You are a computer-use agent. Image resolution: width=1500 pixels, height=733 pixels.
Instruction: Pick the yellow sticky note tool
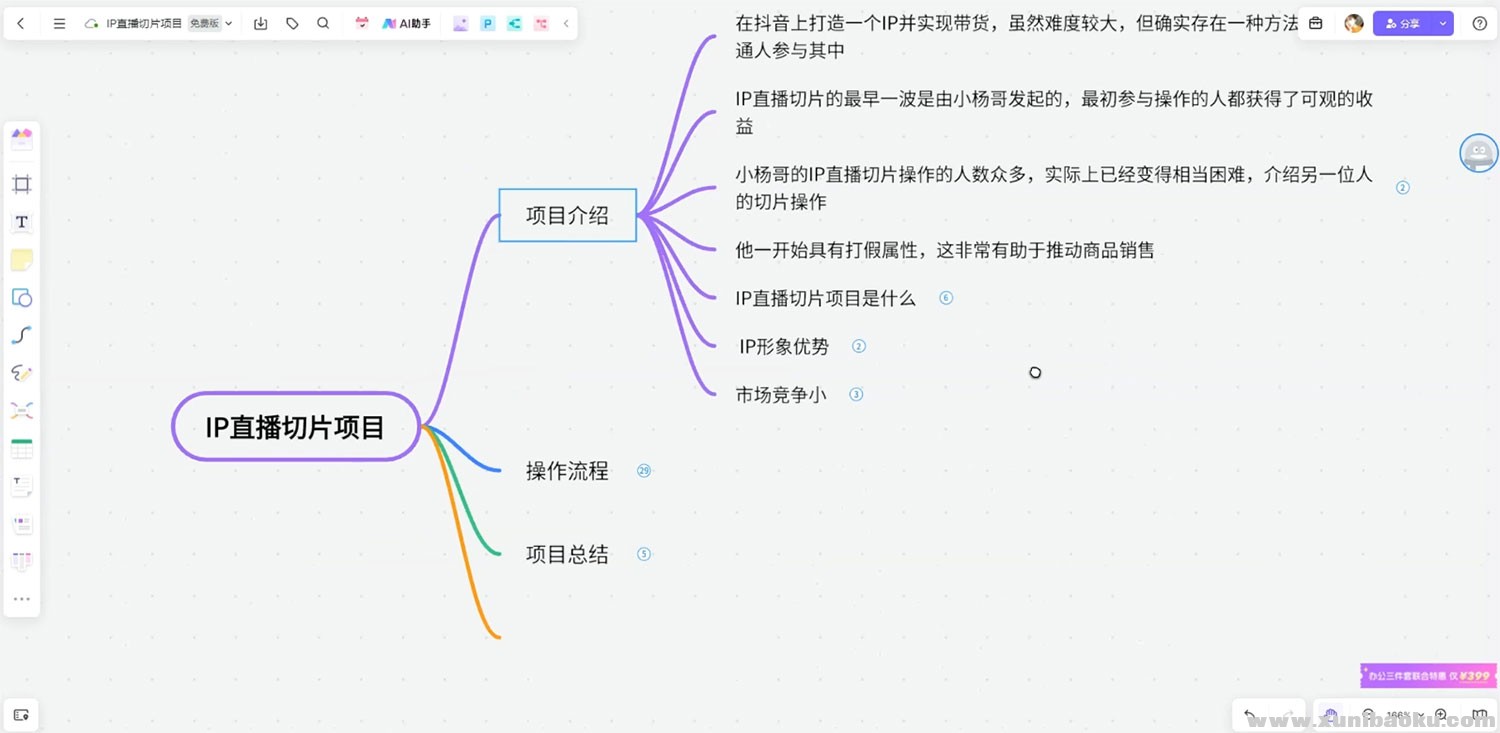pyautogui.click(x=21, y=260)
